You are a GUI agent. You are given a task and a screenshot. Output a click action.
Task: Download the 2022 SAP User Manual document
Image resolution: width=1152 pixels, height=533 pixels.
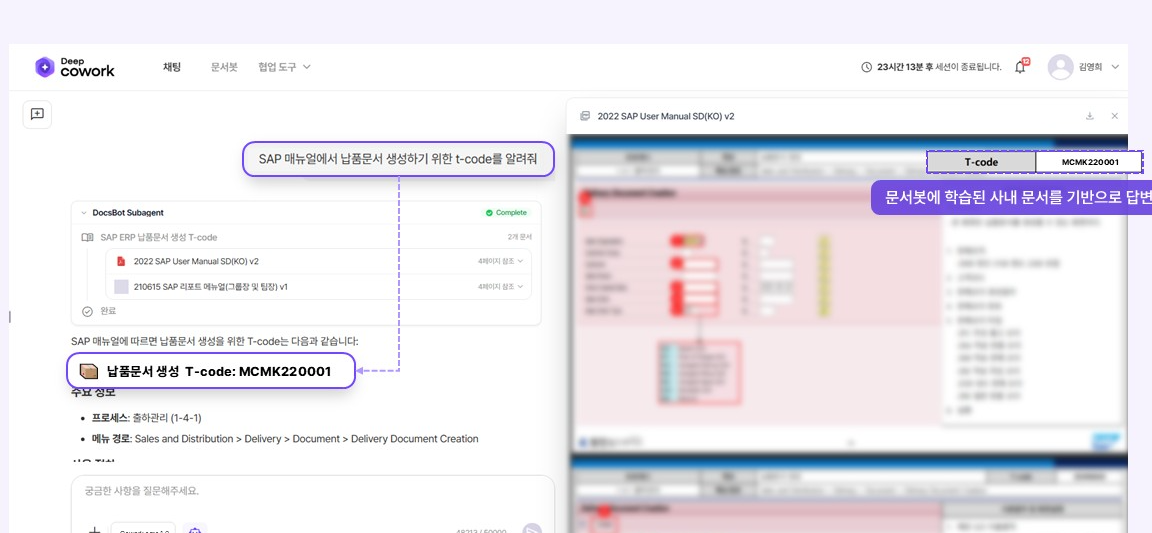tap(1090, 116)
